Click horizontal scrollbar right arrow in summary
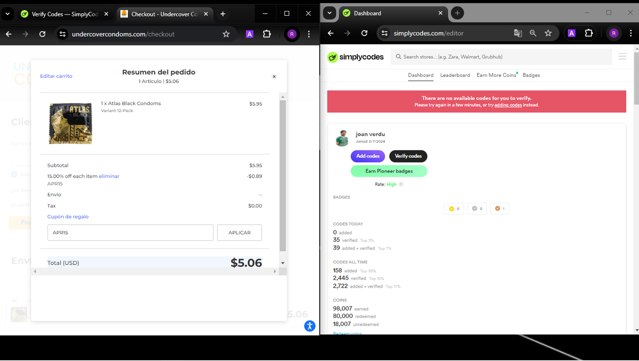 275,271
